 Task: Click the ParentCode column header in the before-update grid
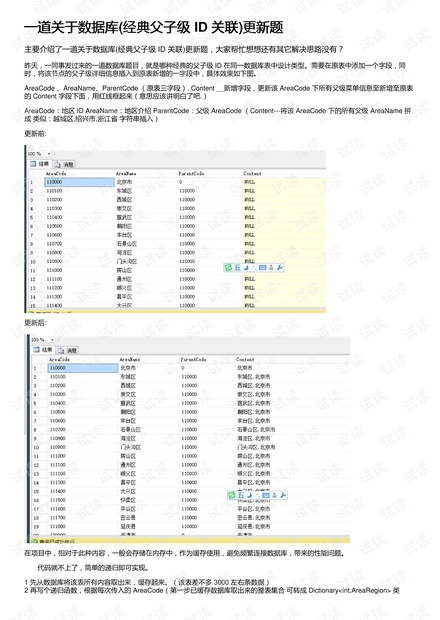191,174
